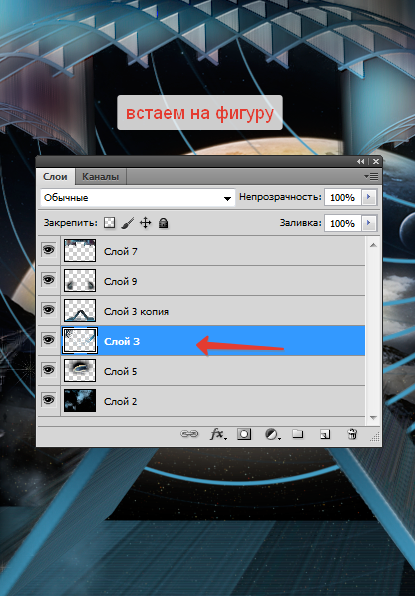Viewport: 415px width, 596px height.
Task: Toggle visibility of Слой 3 копия
Action: 49,310
